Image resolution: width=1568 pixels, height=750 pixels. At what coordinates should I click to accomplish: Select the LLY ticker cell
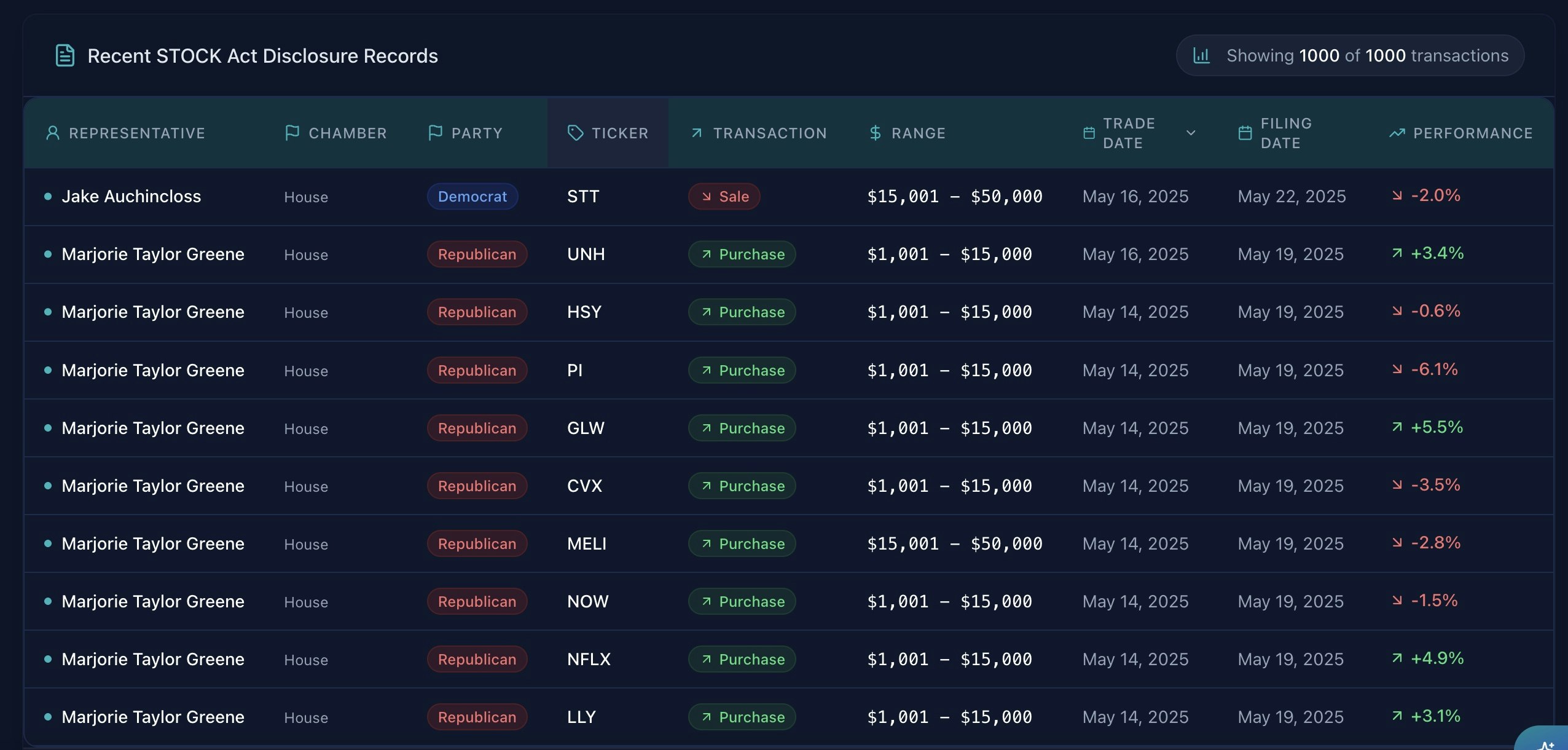(x=581, y=717)
